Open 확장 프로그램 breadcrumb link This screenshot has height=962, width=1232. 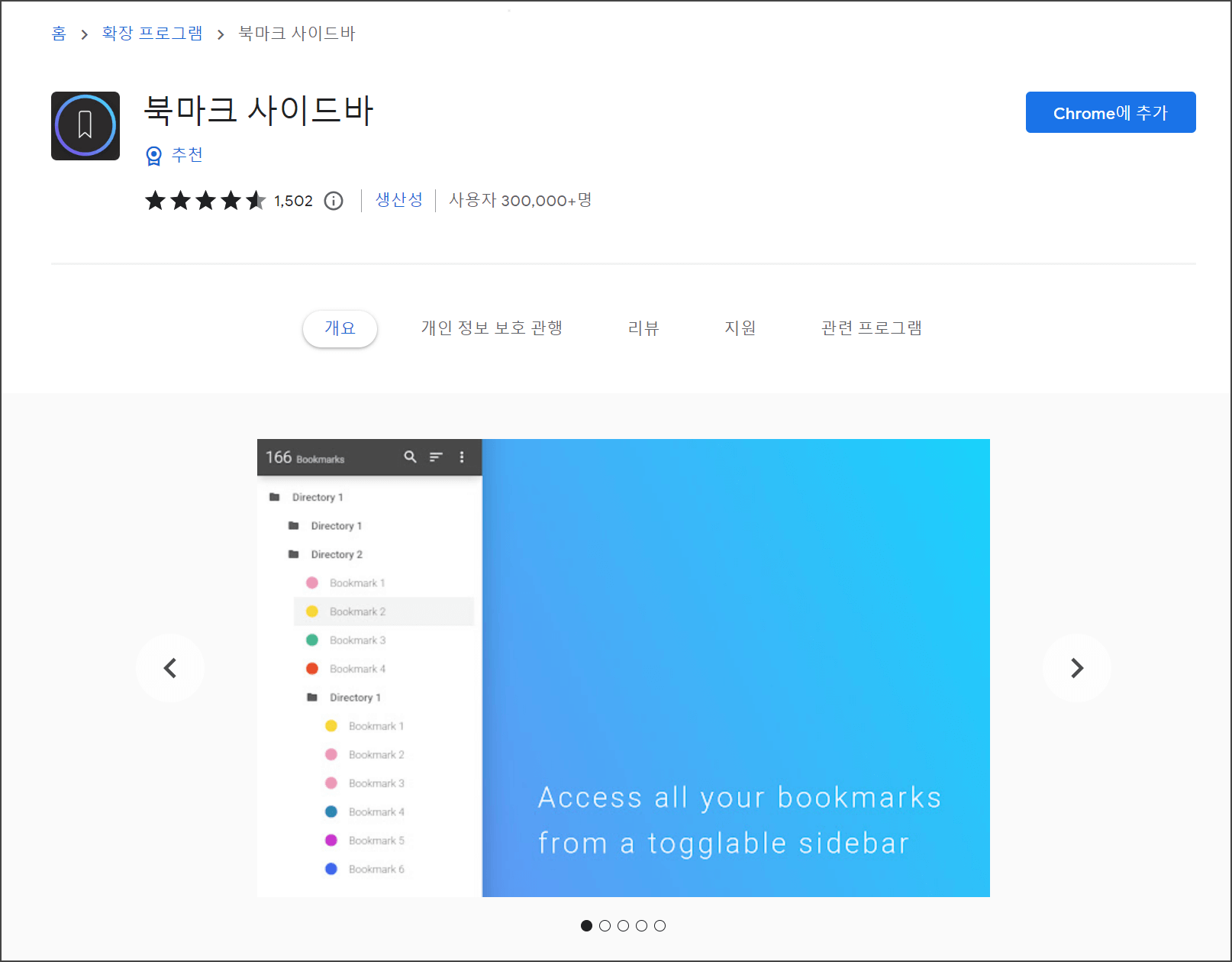[153, 34]
